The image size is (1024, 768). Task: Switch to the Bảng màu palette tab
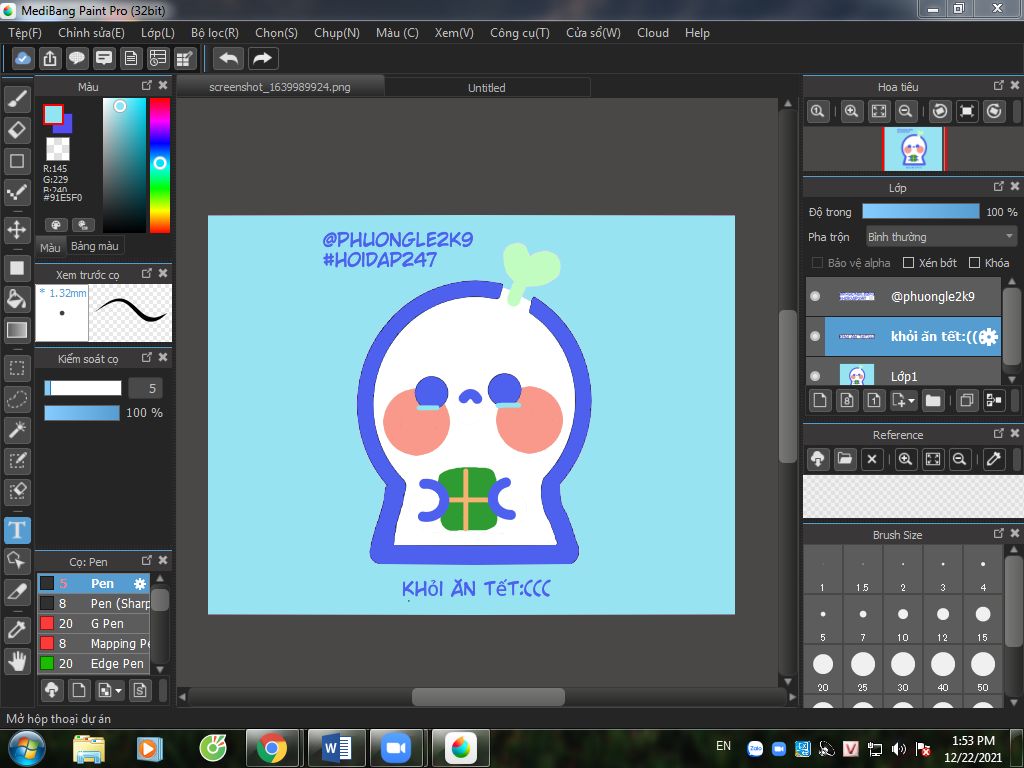coord(95,246)
